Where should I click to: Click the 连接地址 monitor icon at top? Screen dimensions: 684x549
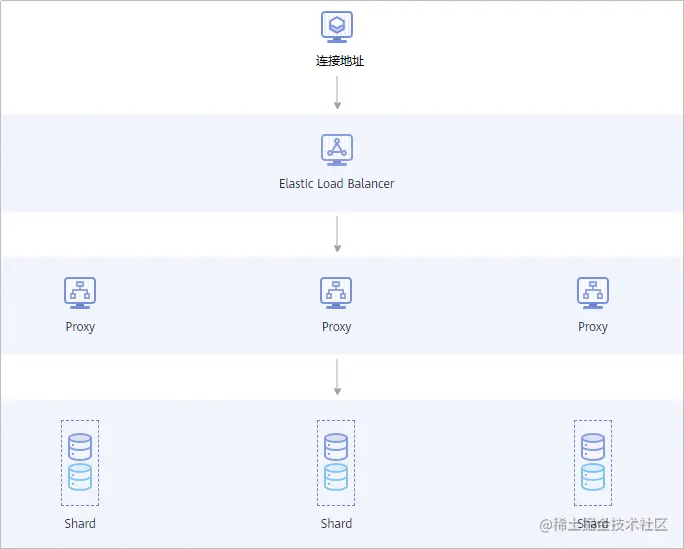pos(337,27)
